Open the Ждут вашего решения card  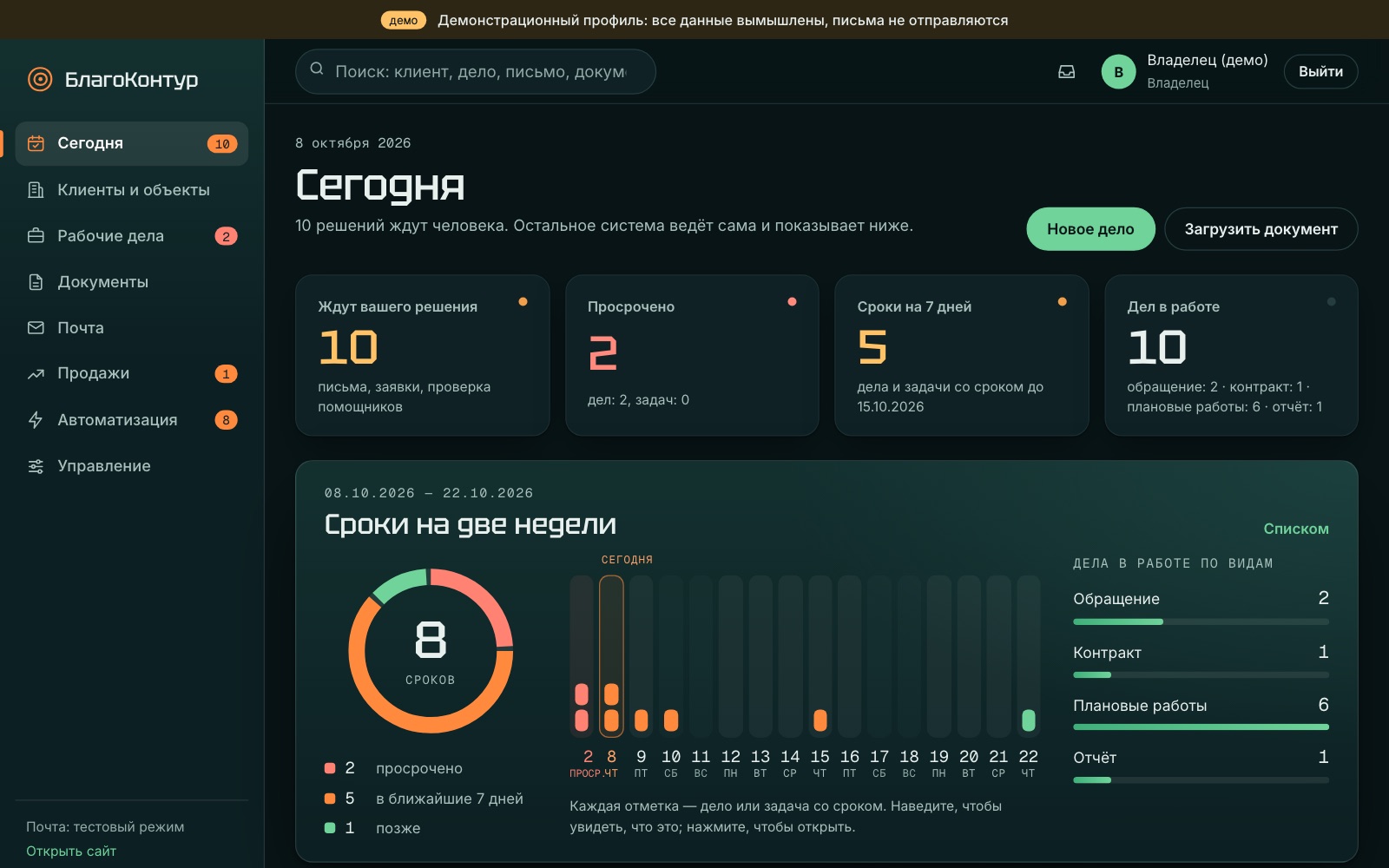(423, 355)
